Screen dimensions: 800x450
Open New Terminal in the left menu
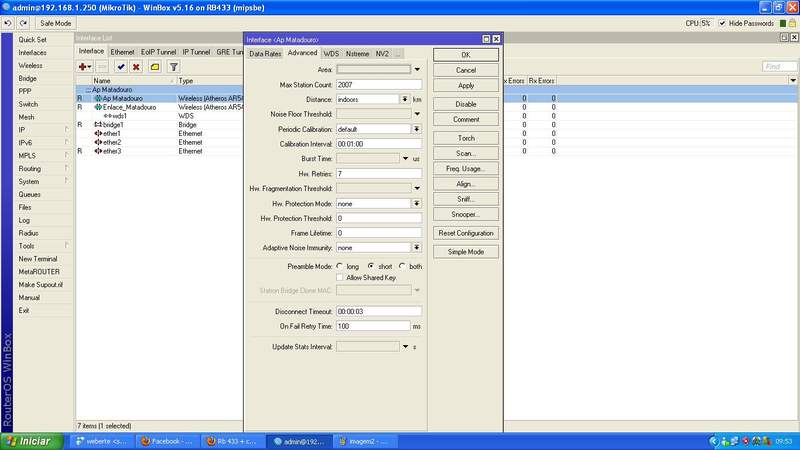coord(38,259)
